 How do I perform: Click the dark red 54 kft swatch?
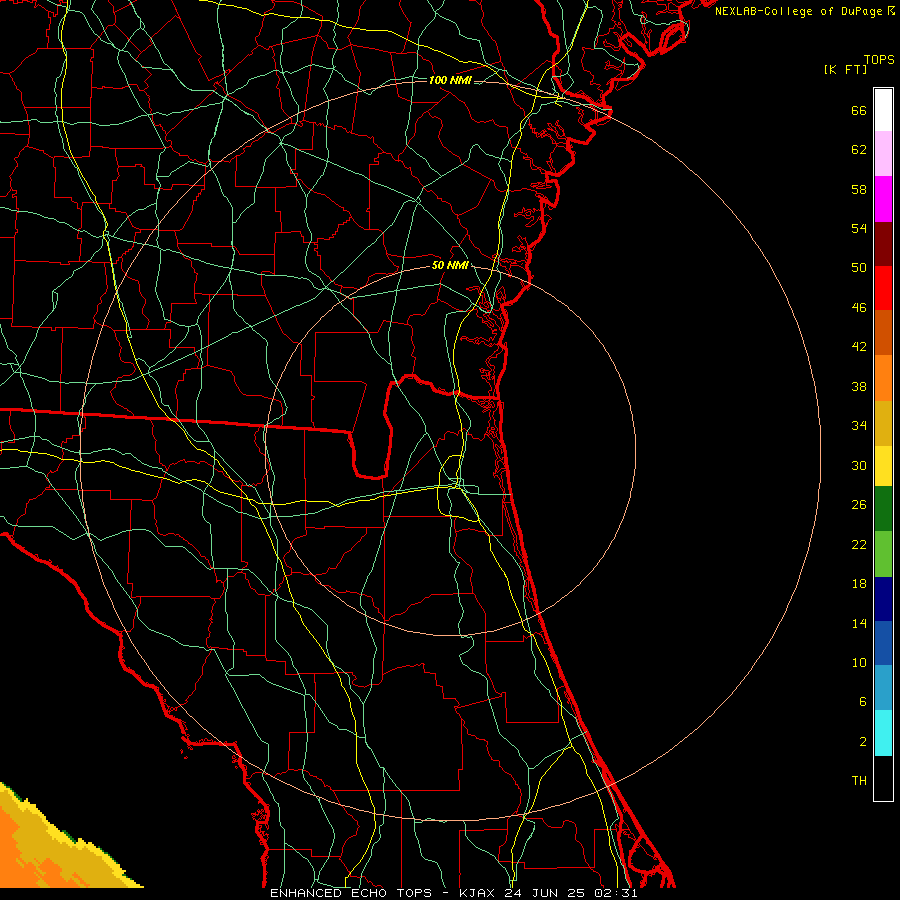(883, 243)
